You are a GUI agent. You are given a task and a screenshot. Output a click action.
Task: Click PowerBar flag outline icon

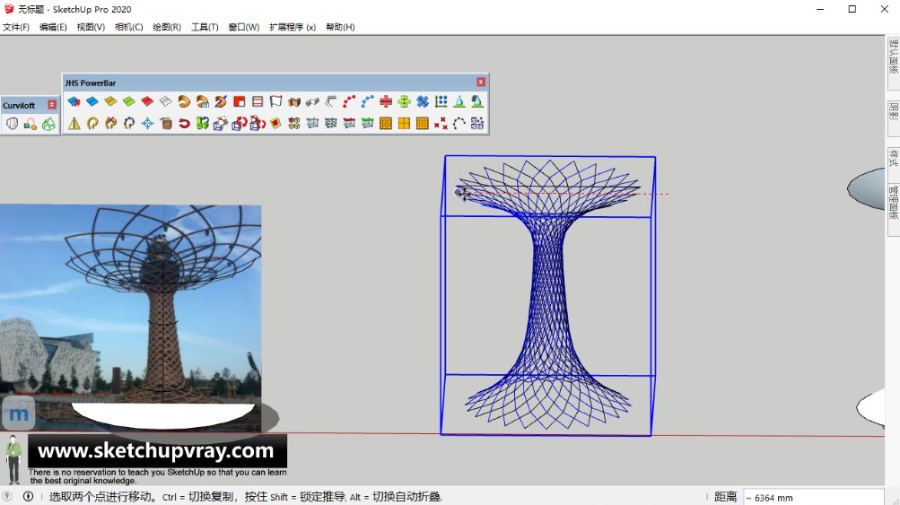click(x=276, y=102)
